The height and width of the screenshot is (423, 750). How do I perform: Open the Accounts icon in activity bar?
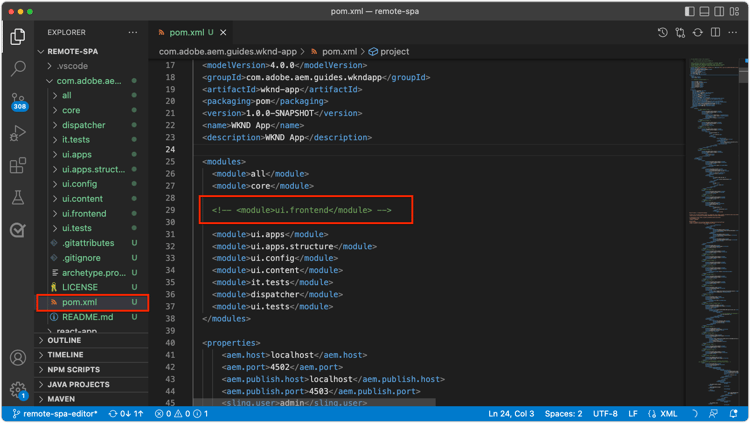(x=18, y=358)
